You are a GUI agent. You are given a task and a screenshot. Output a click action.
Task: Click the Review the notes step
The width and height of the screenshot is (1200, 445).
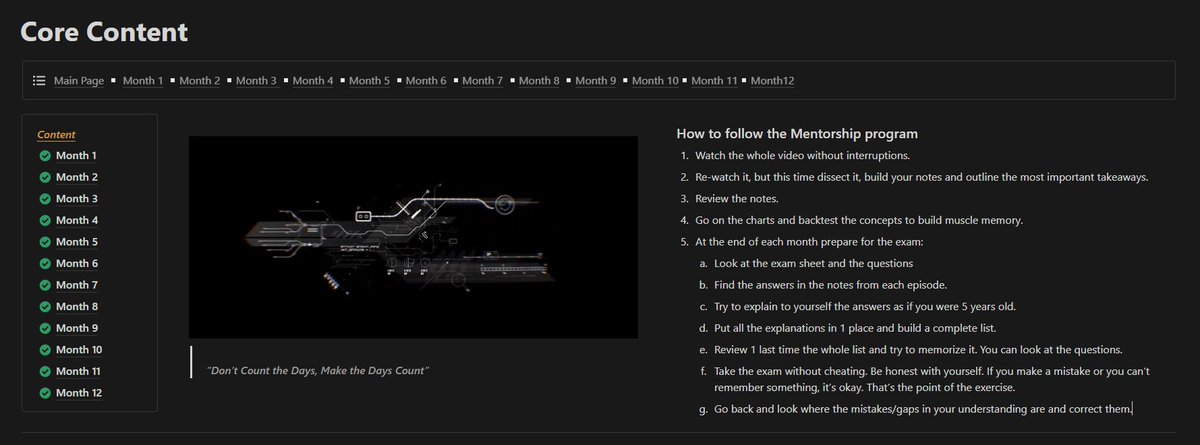(x=739, y=199)
